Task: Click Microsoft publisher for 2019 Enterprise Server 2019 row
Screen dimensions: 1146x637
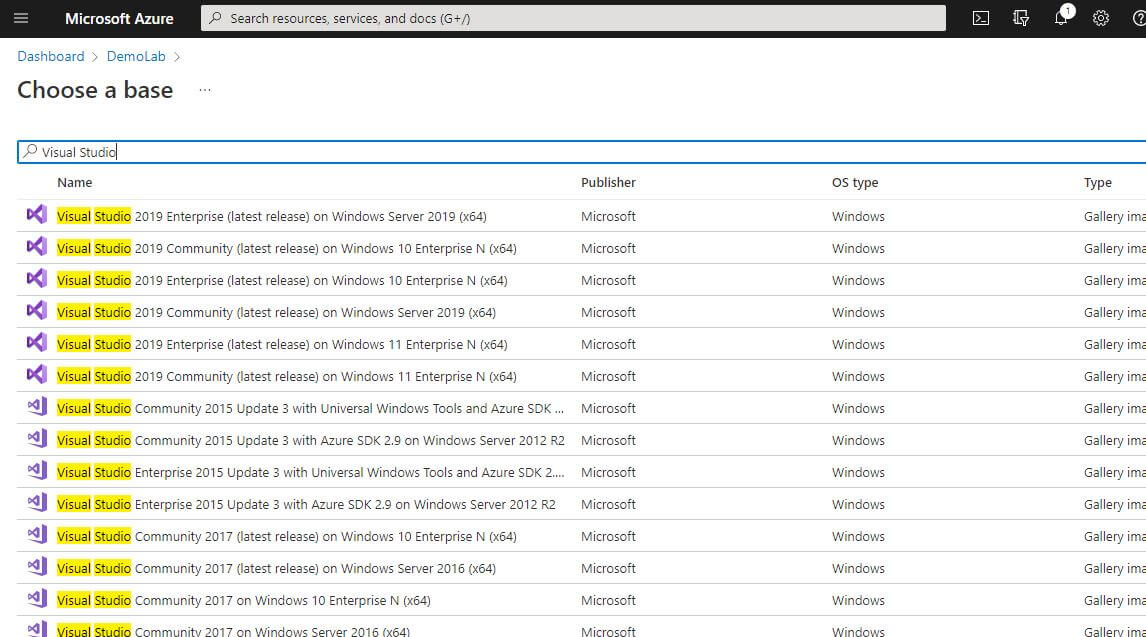Action: 608,216
